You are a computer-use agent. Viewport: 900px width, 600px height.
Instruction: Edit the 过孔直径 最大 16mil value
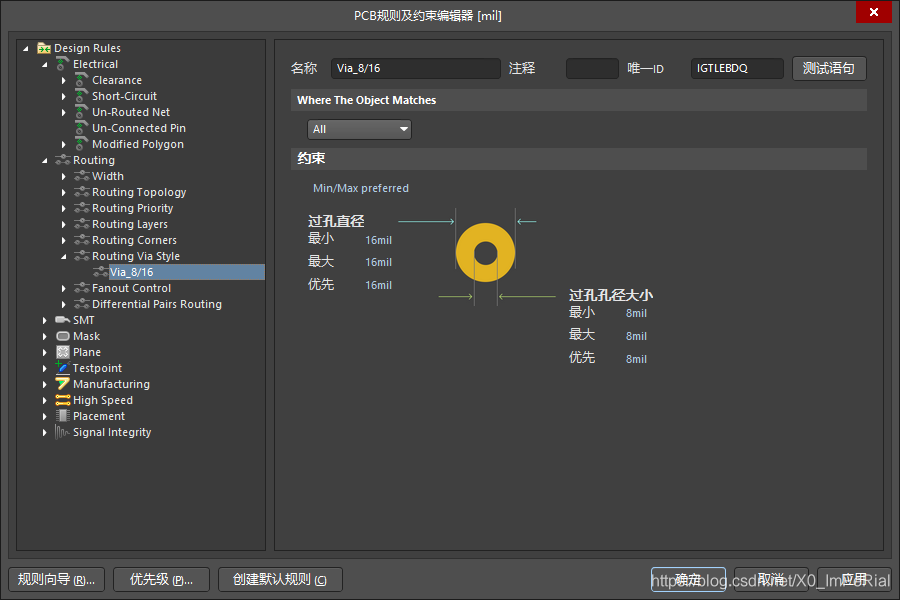point(378,262)
